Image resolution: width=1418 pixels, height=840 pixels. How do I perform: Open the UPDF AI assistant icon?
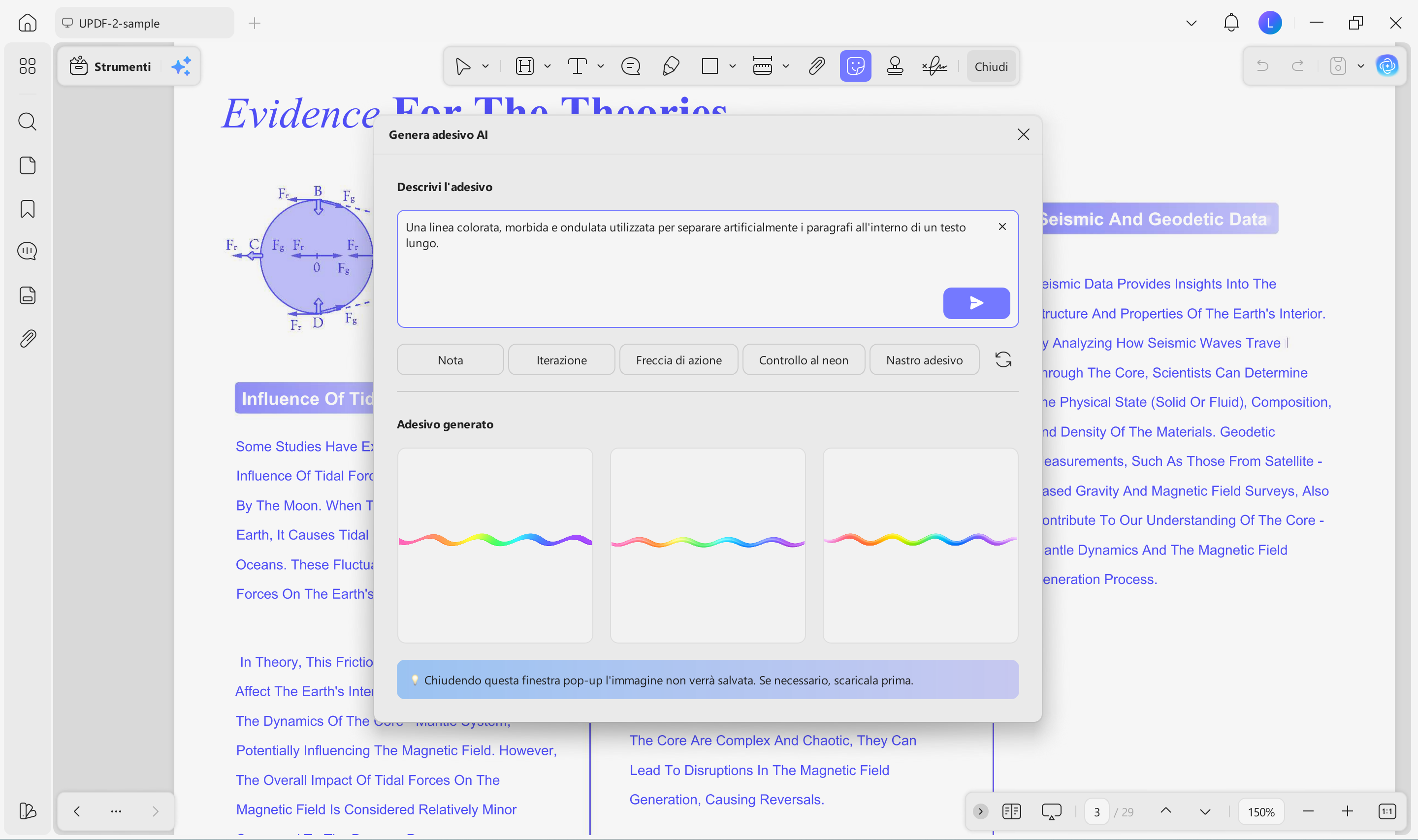pyautogui.click(x=1387, y=66)
